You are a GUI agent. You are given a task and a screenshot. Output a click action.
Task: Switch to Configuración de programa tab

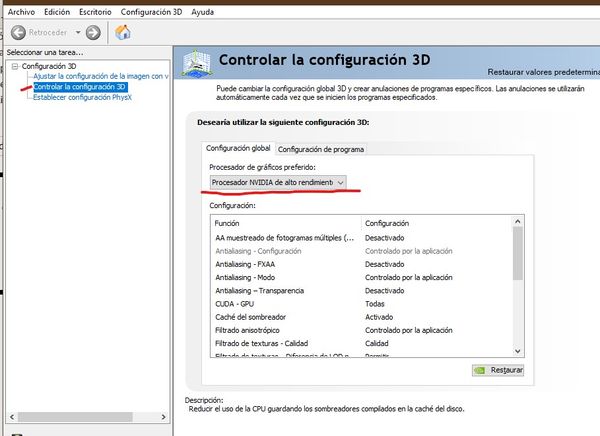(321, 149)
